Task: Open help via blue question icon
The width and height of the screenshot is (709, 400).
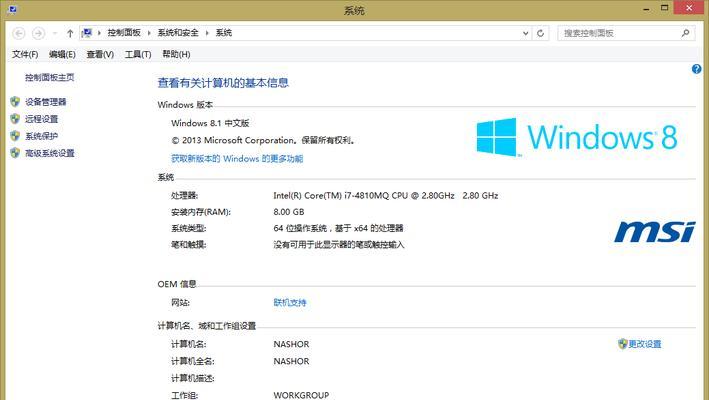Action: 696,69
